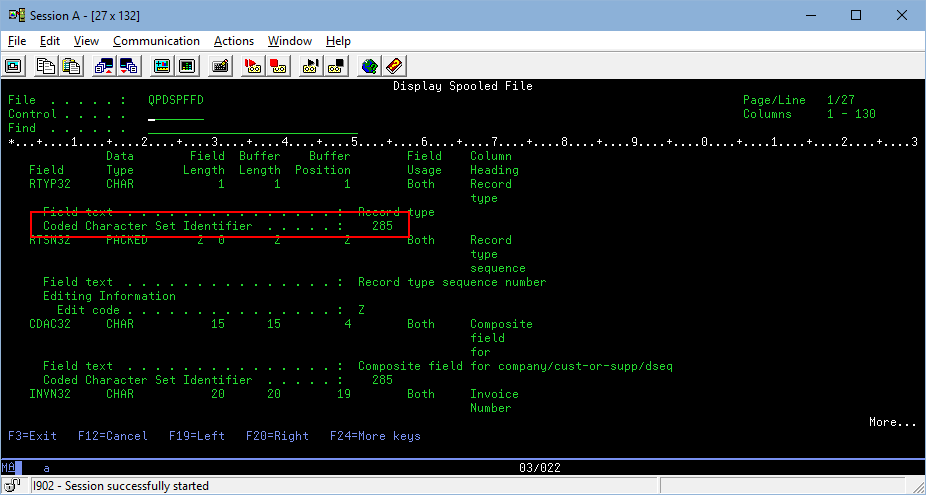Stop recording the macro

(x=278, y=66)
